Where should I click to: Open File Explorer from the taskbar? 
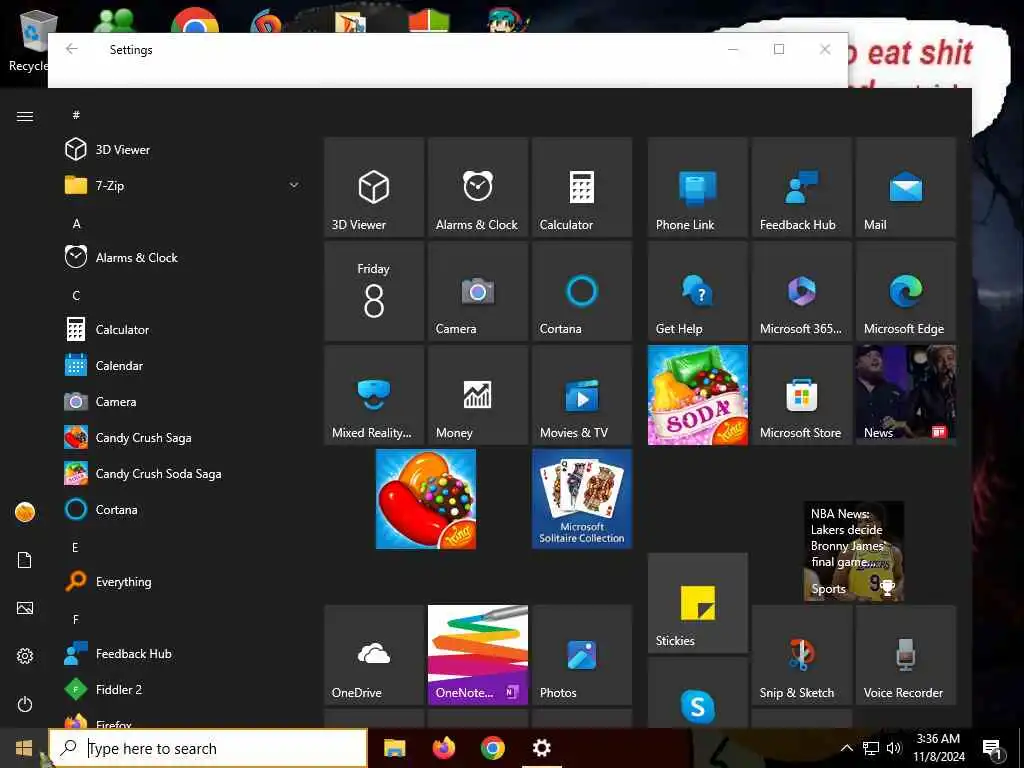(x=394, y=748)
